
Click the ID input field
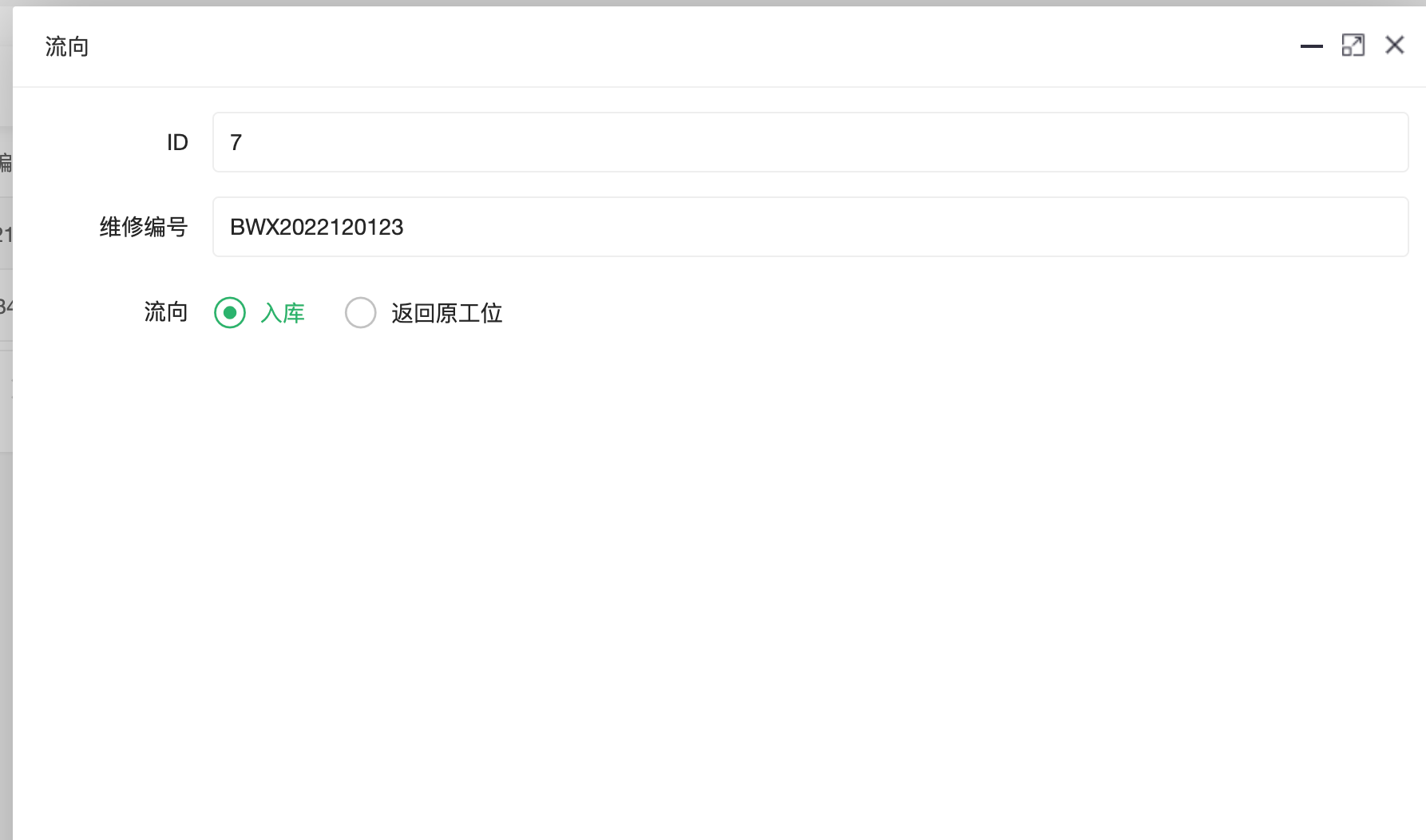pyautogui.click(x=810, y=142)
